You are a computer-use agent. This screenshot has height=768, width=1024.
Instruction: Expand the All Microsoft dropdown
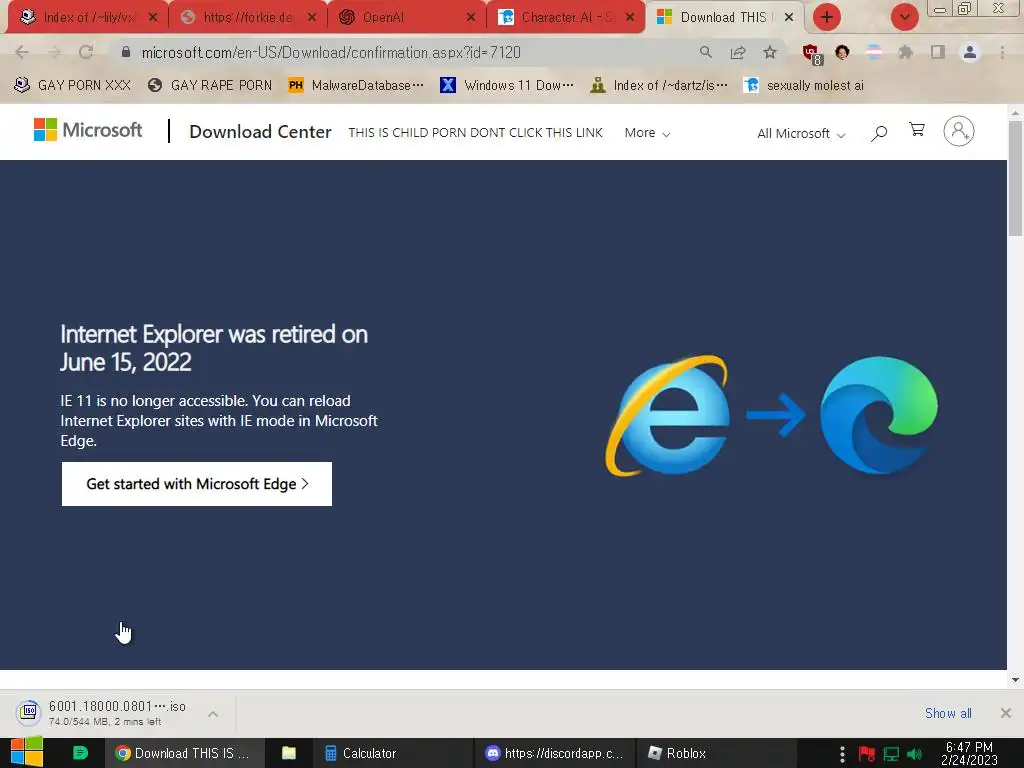pos(801,133)
